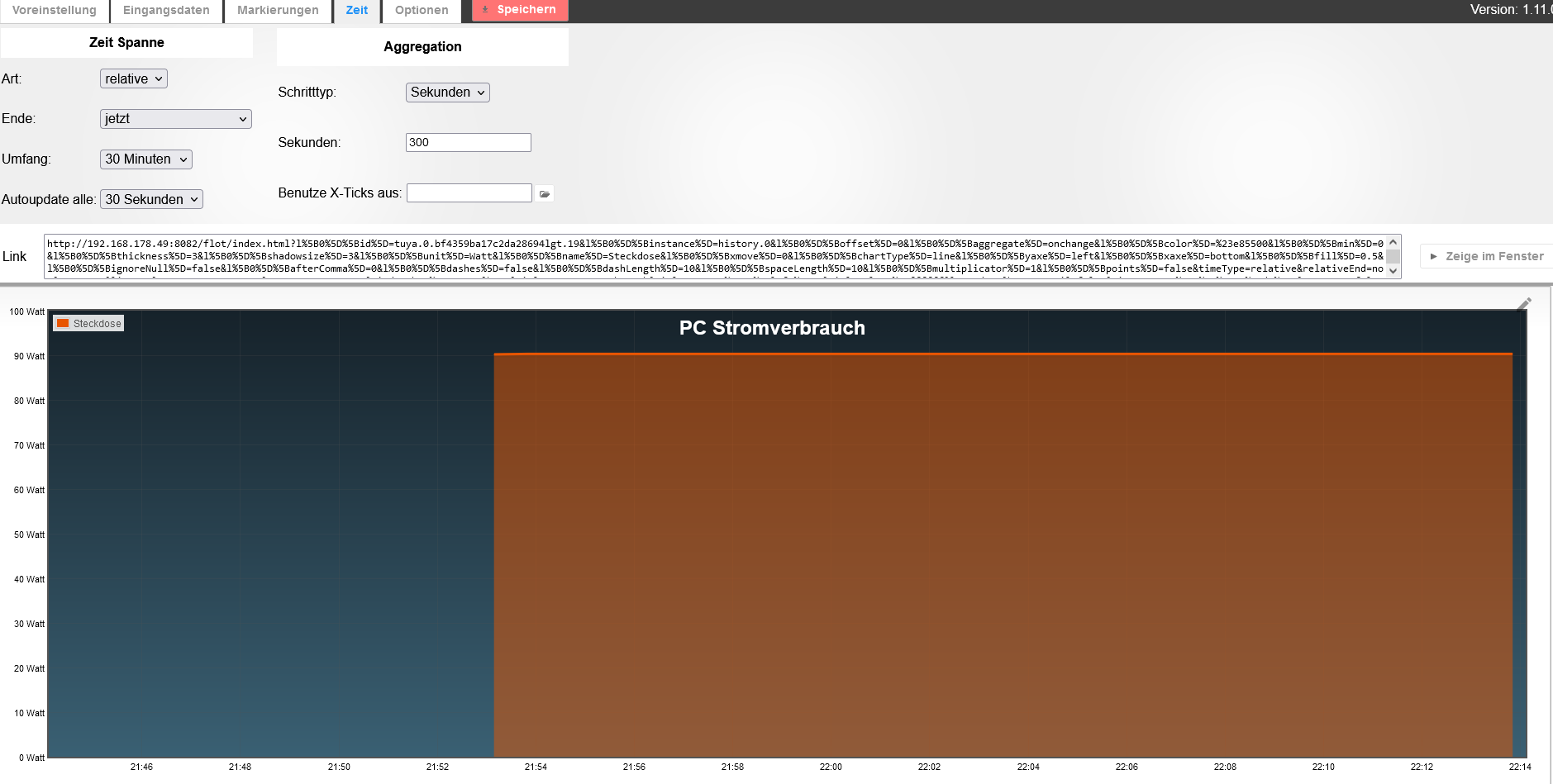Click the Steckdose legend color swatch

click(63, 323)
